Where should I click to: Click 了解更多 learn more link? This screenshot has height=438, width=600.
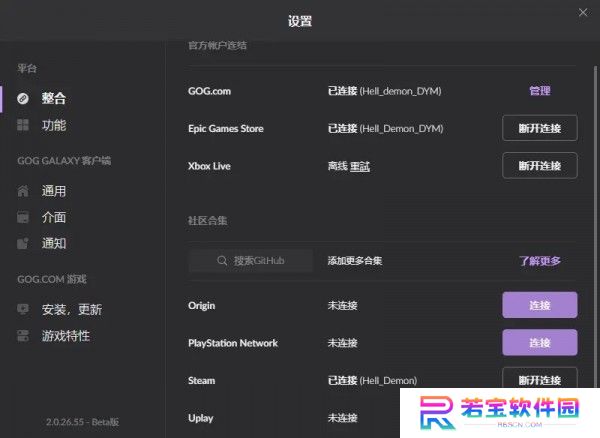[540, 261]
